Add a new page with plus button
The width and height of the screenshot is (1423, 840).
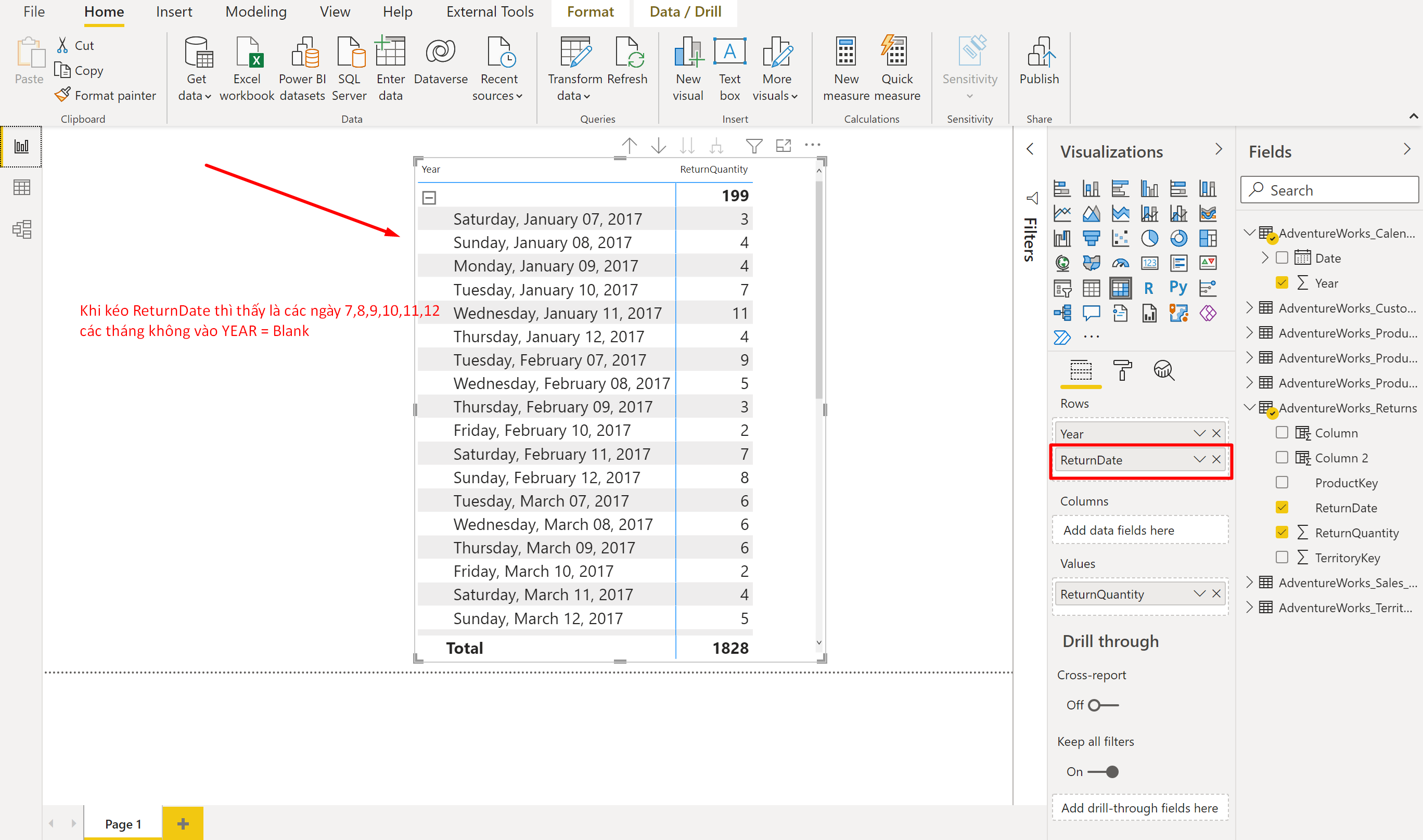[182, 823]
